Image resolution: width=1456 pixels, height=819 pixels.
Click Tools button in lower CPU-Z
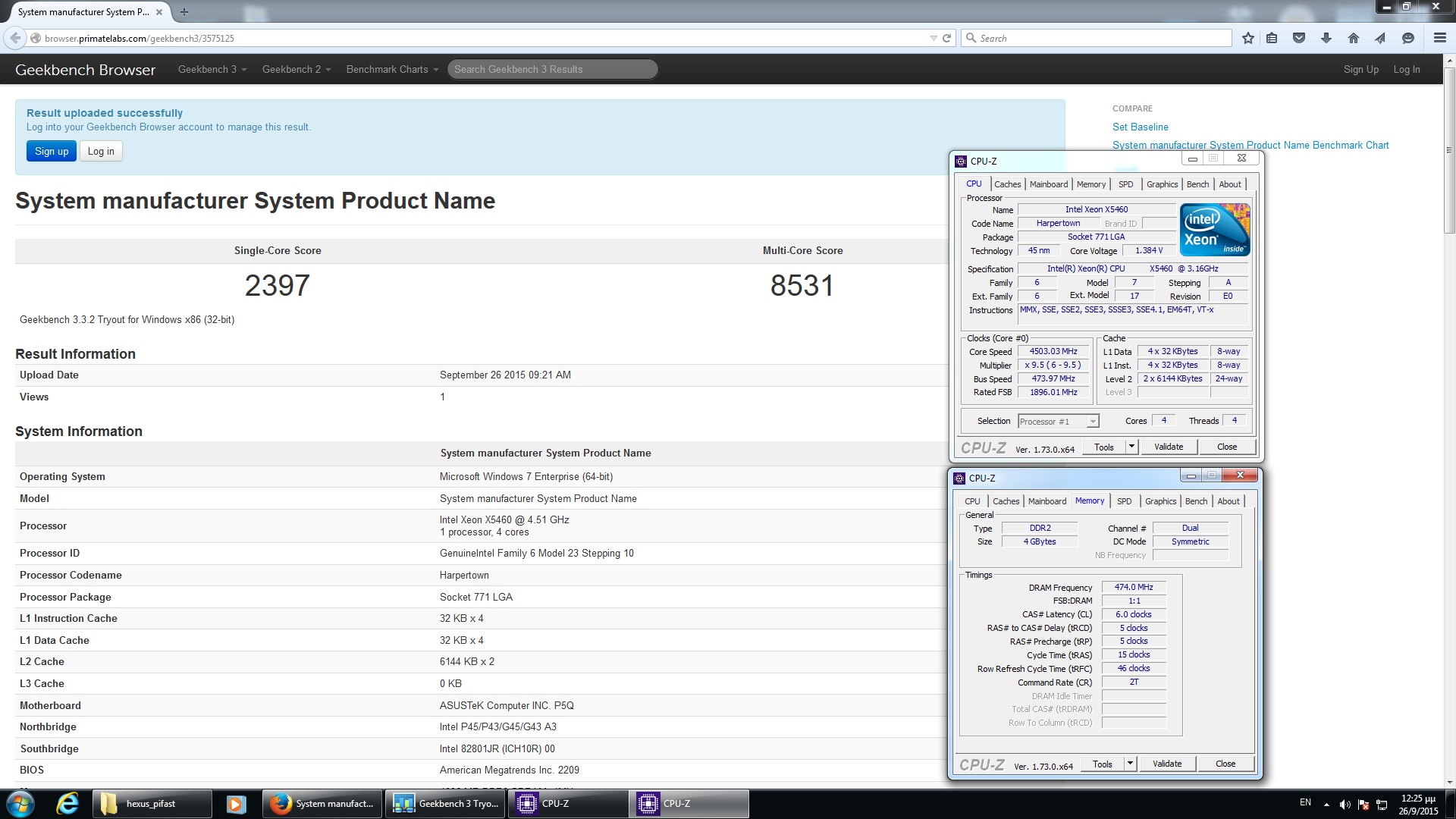point(1102,764)
